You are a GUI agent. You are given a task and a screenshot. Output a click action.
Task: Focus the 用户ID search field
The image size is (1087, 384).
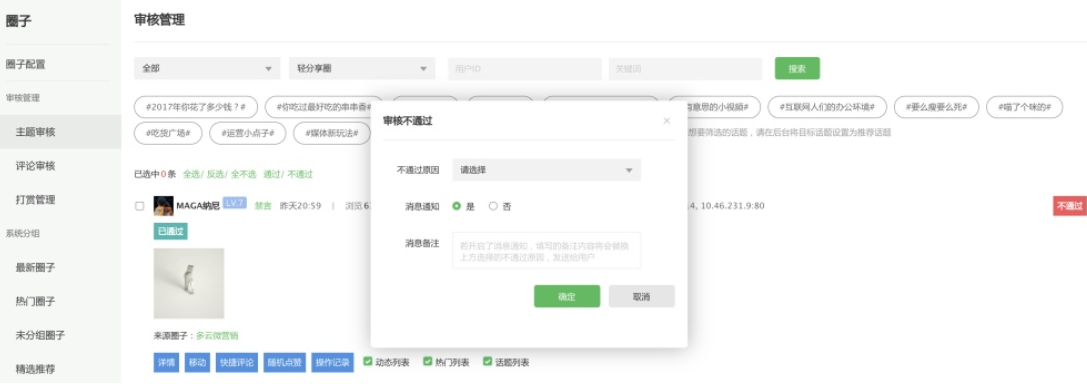click(525, 69)
